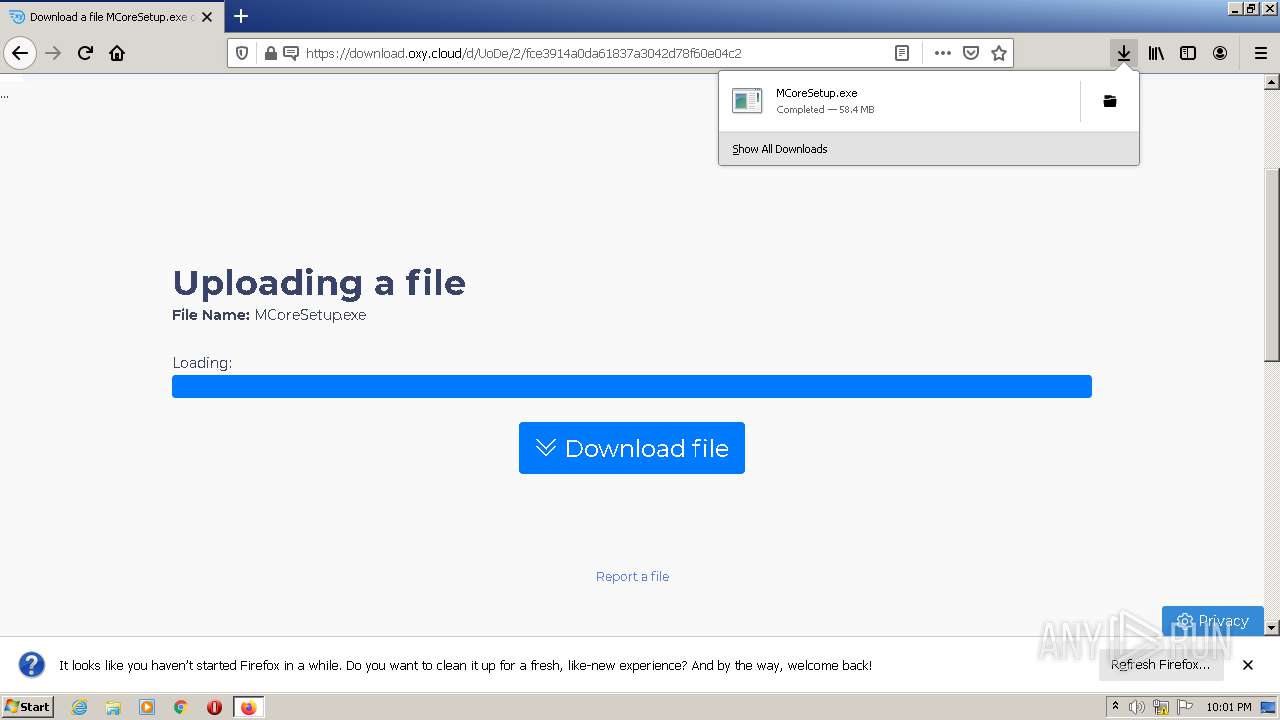1280x720 pixels.
Task: Show sidebars icon
Action: click(x=1188, y=53)
